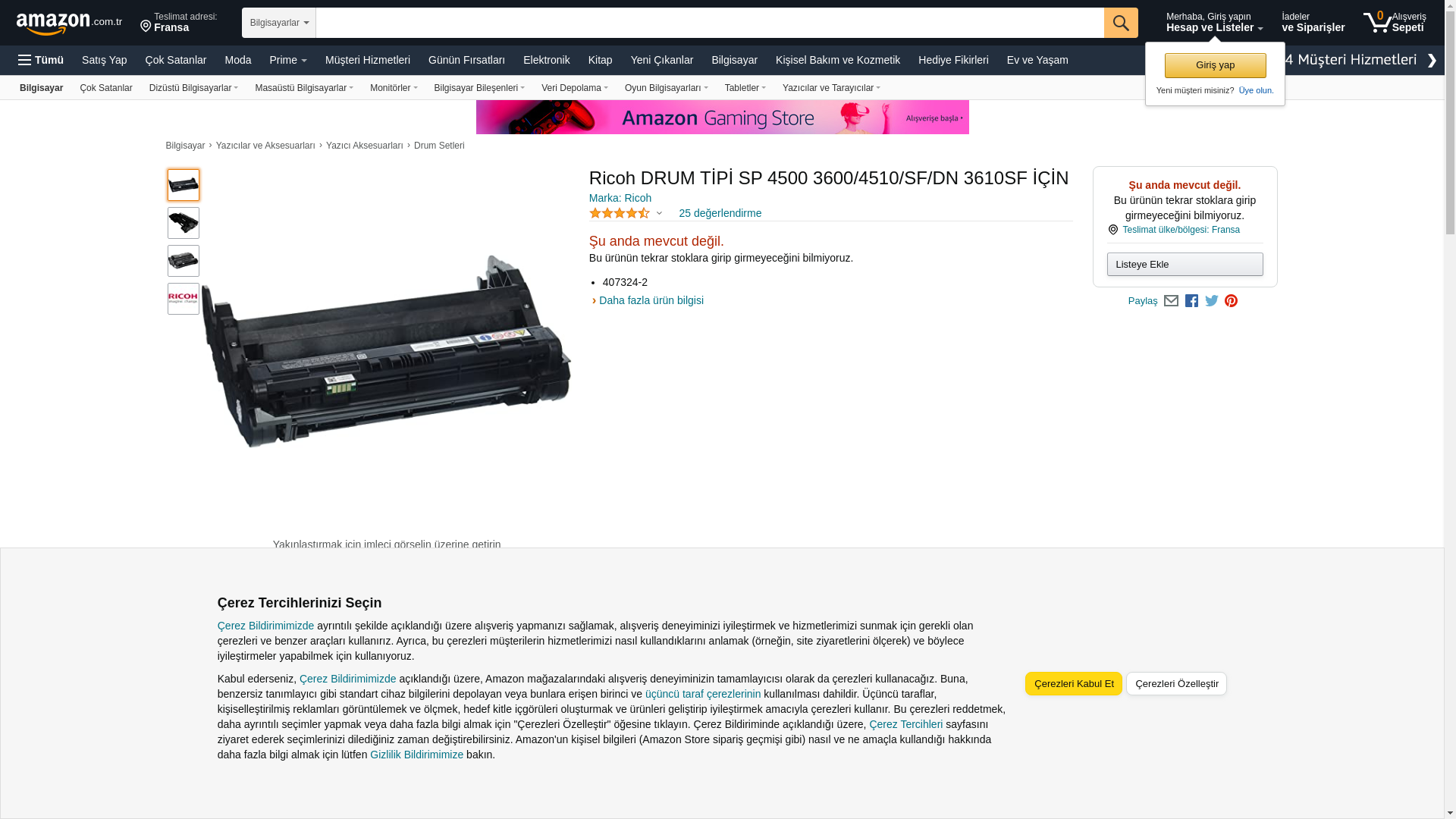Click the Listeye Ekle button
The height and width of the screenshot is (819, 1456).
[x=1185, y=265]
